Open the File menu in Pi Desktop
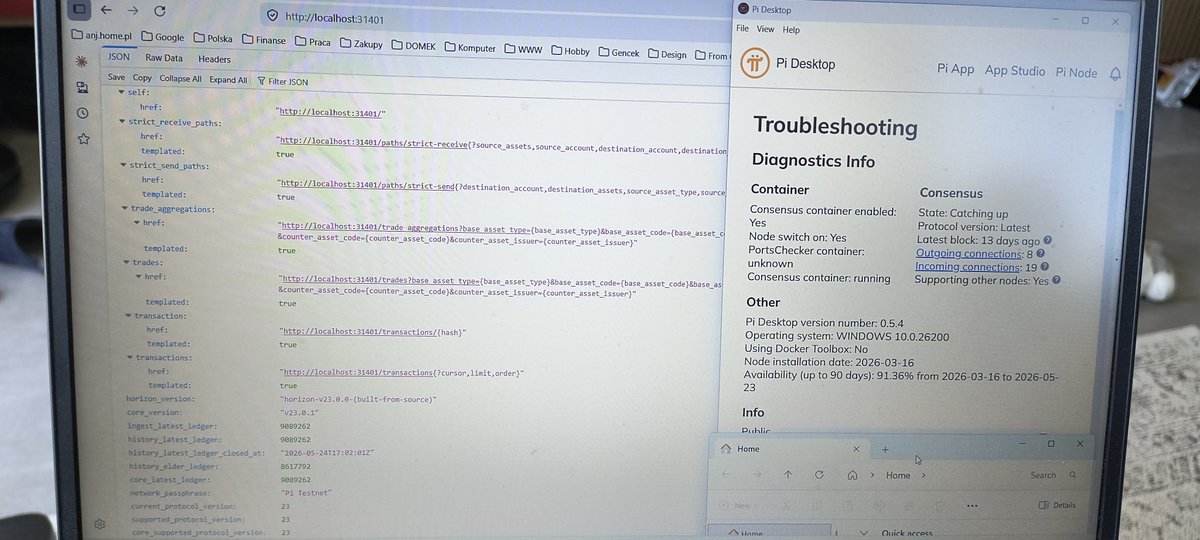This screenshot has width=1200, height=540. (x=742, y=29)
